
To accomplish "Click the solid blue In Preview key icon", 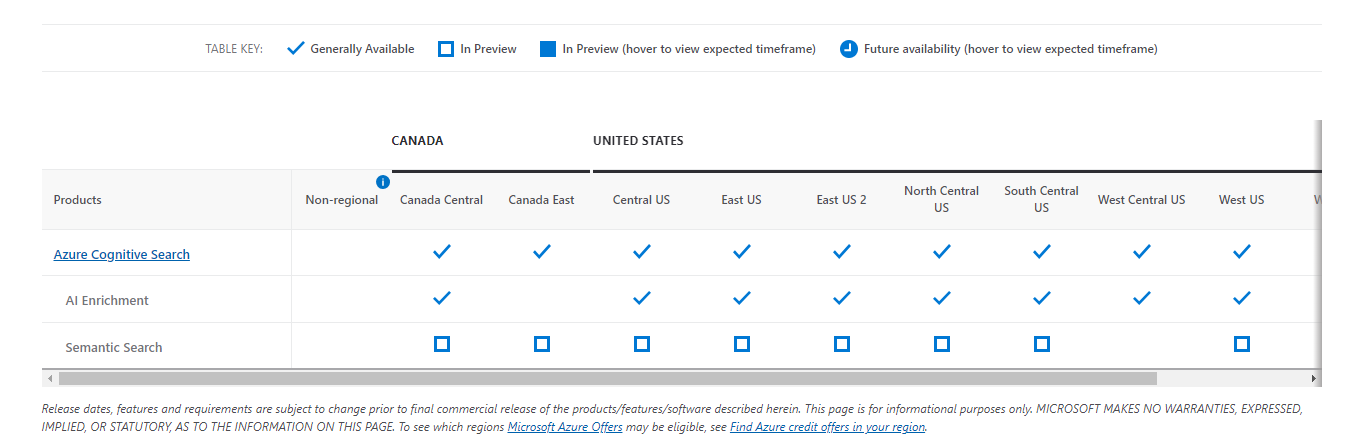I will pos(548,49).
